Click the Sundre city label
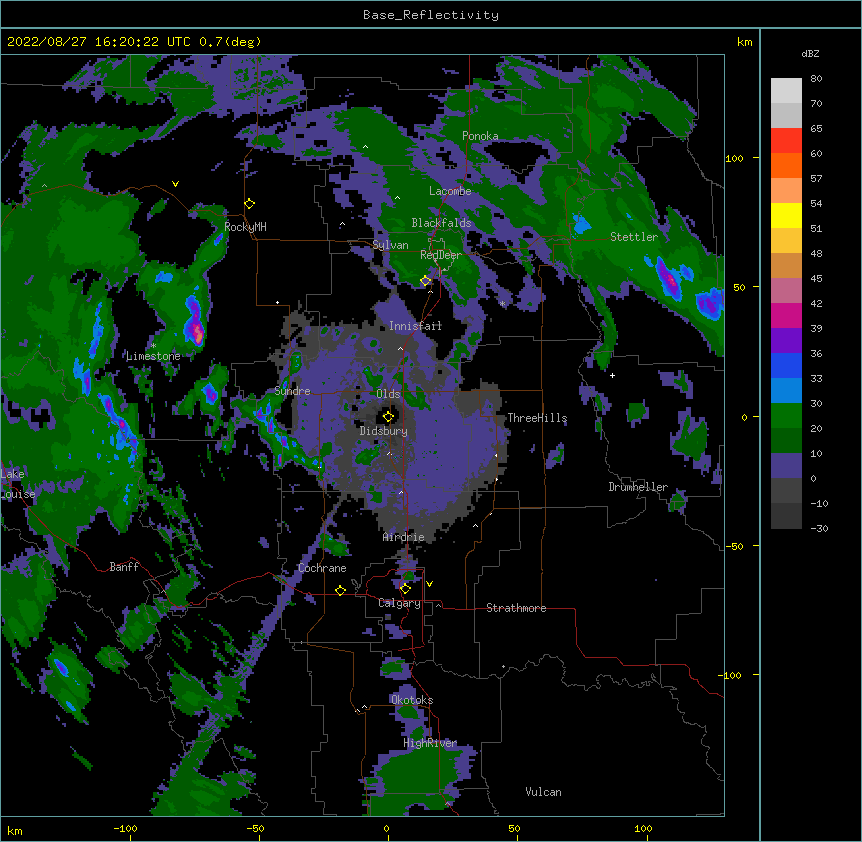Screen dimensions: 862x842 (292, 391)
